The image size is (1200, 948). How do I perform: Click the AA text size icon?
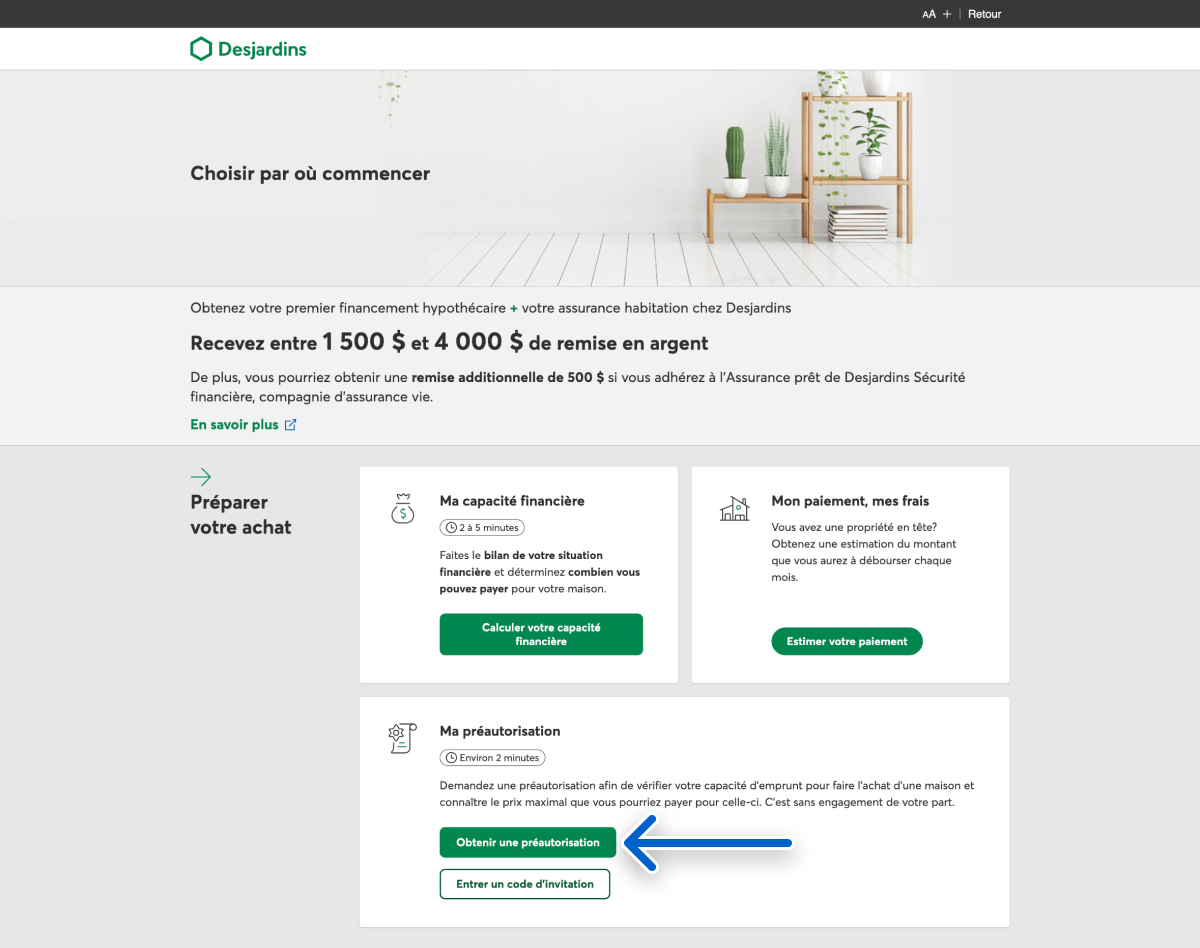pyautogui.click(x=929, y=14)
